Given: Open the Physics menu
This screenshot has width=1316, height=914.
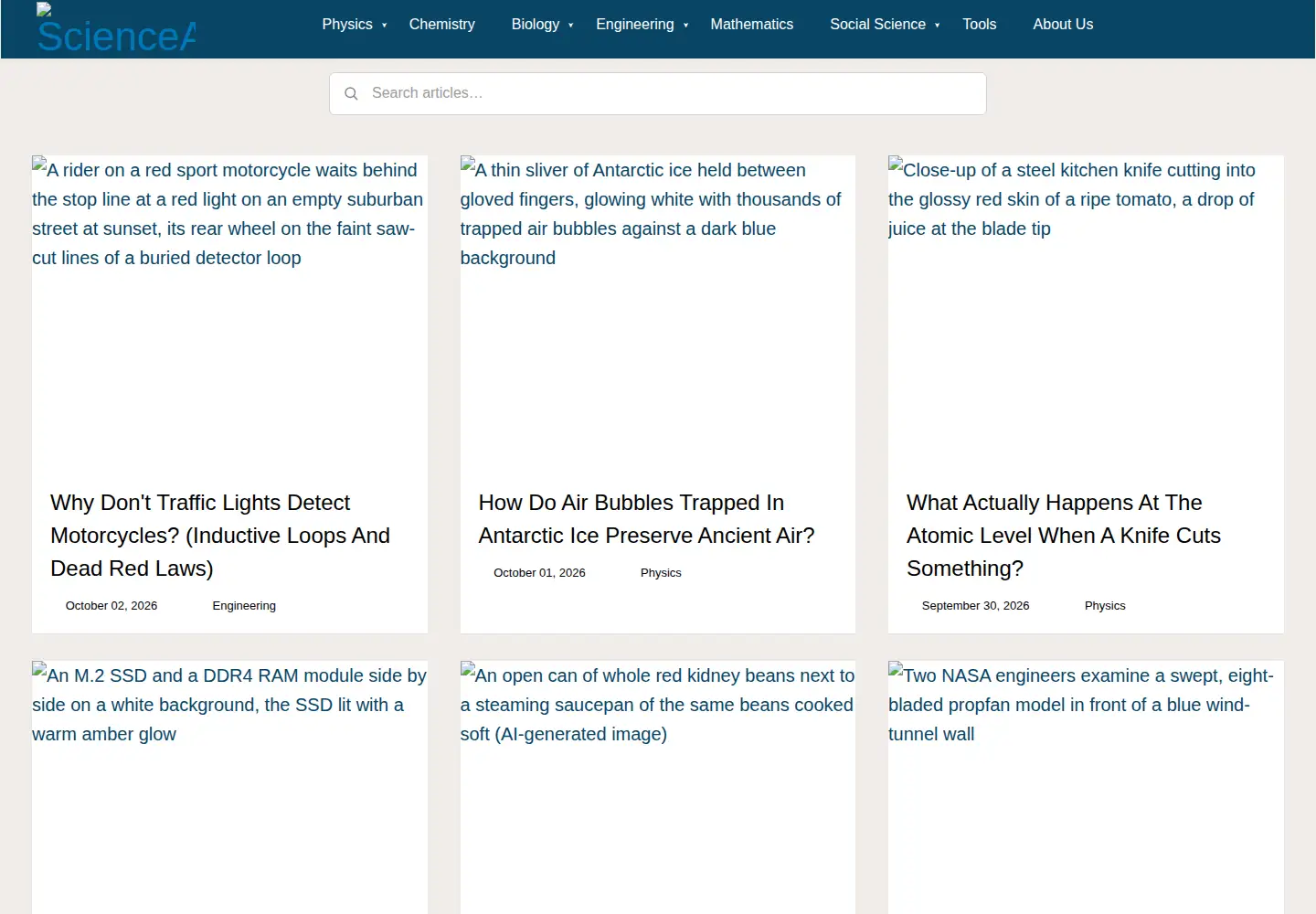Looking at the screenshot, I should tap(347, 25).
